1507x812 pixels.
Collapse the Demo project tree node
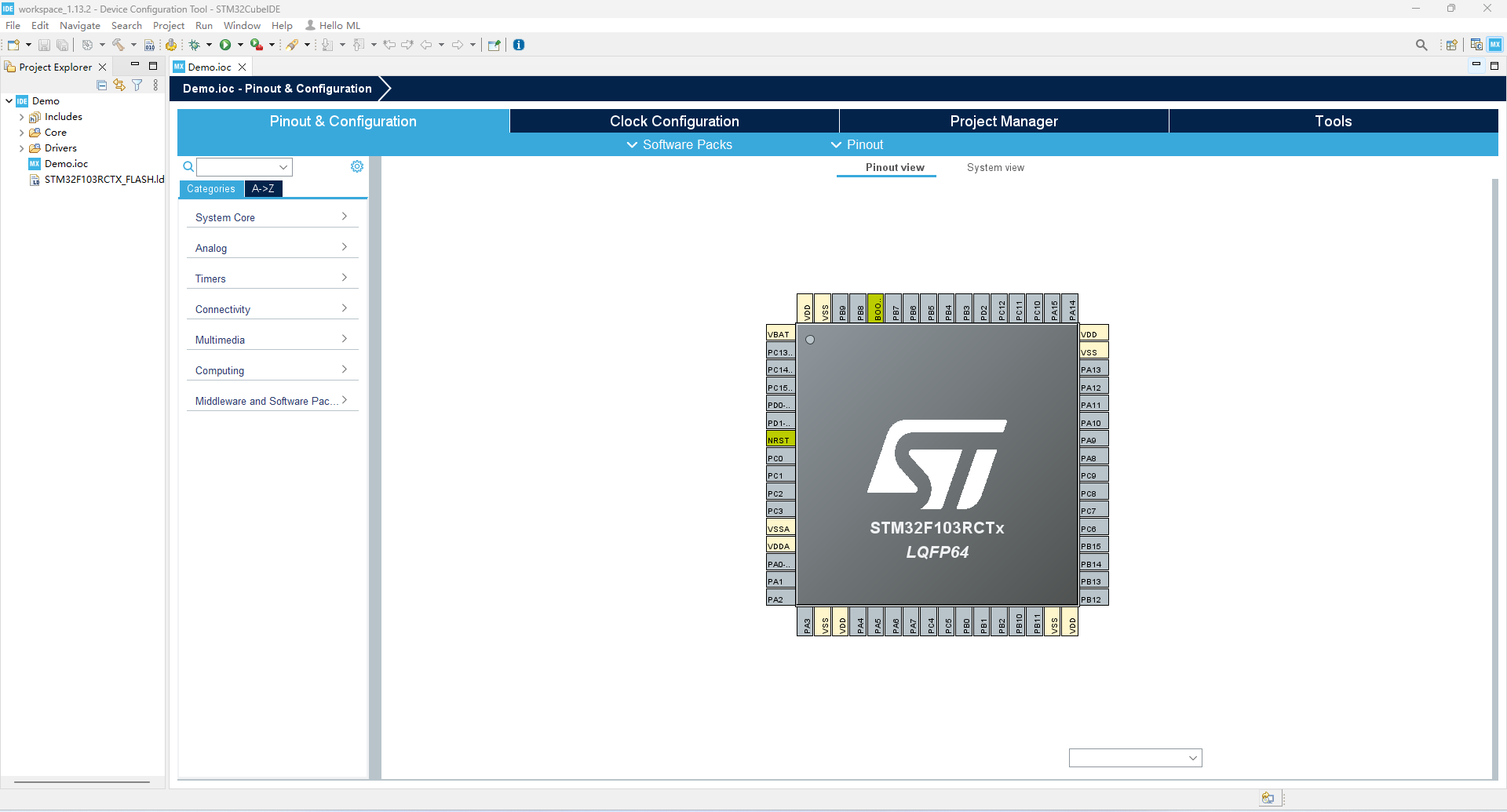(9, 101)
